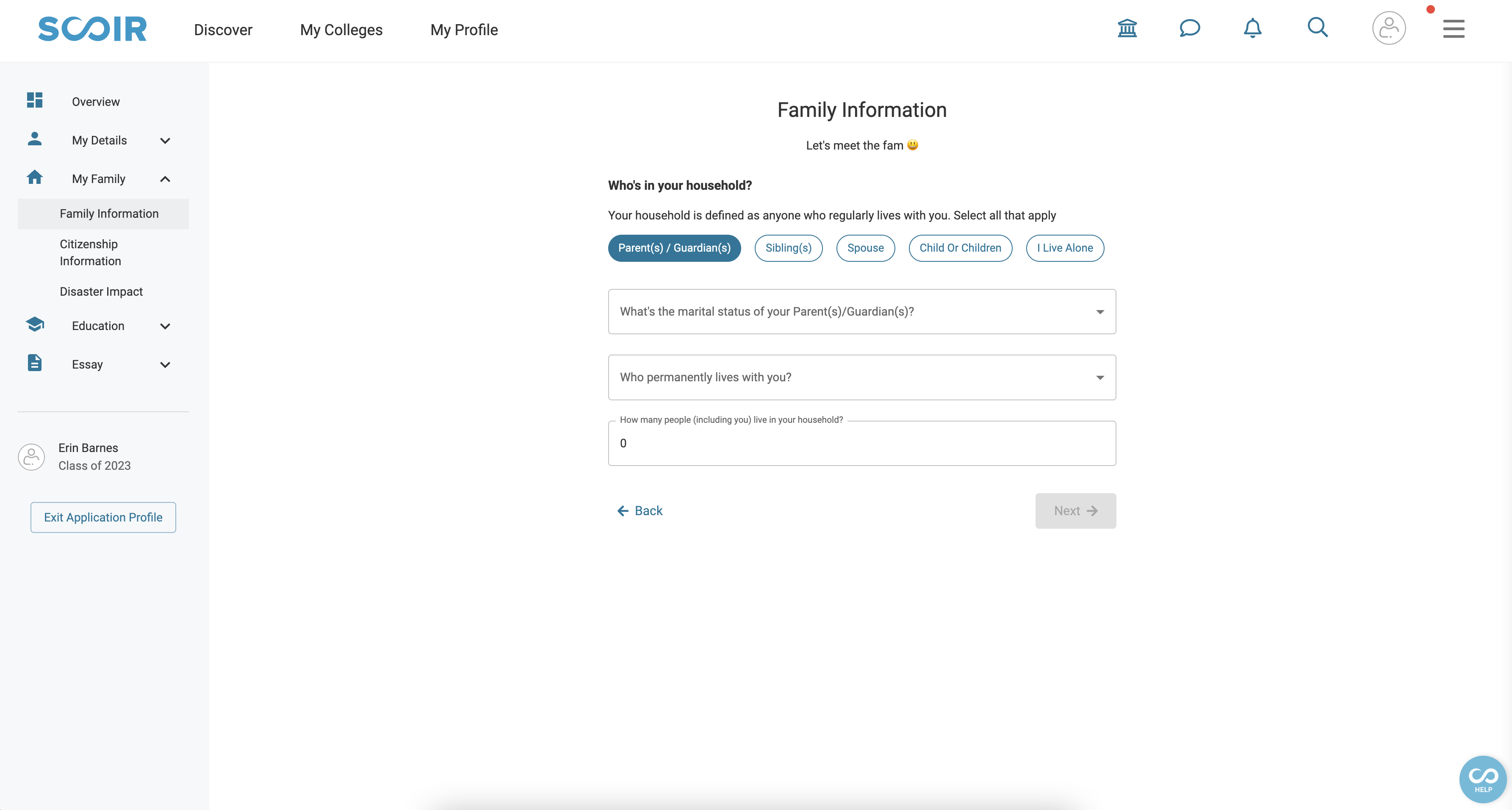Screen dimensions: 1512x810
Task: Open My Colleges menu
Action: [341, 30]
